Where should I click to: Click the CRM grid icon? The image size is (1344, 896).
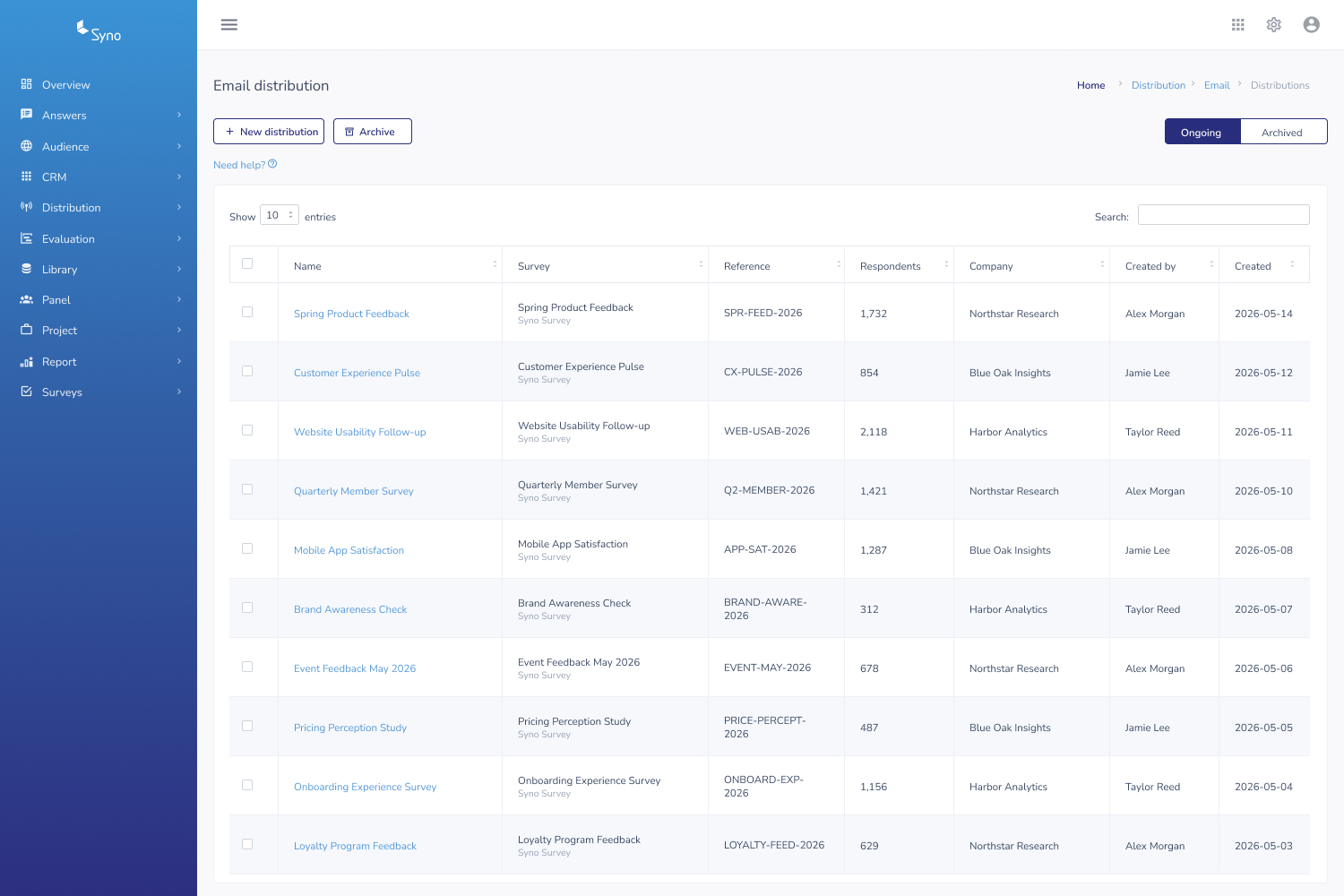click(26, 177)
